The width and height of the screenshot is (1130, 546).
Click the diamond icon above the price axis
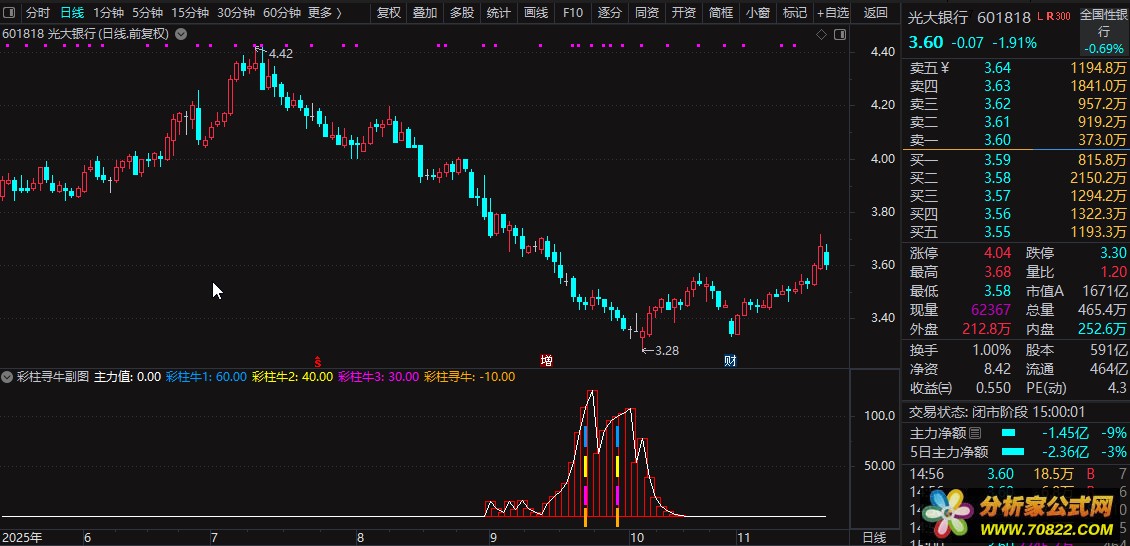tap(821, 34)
